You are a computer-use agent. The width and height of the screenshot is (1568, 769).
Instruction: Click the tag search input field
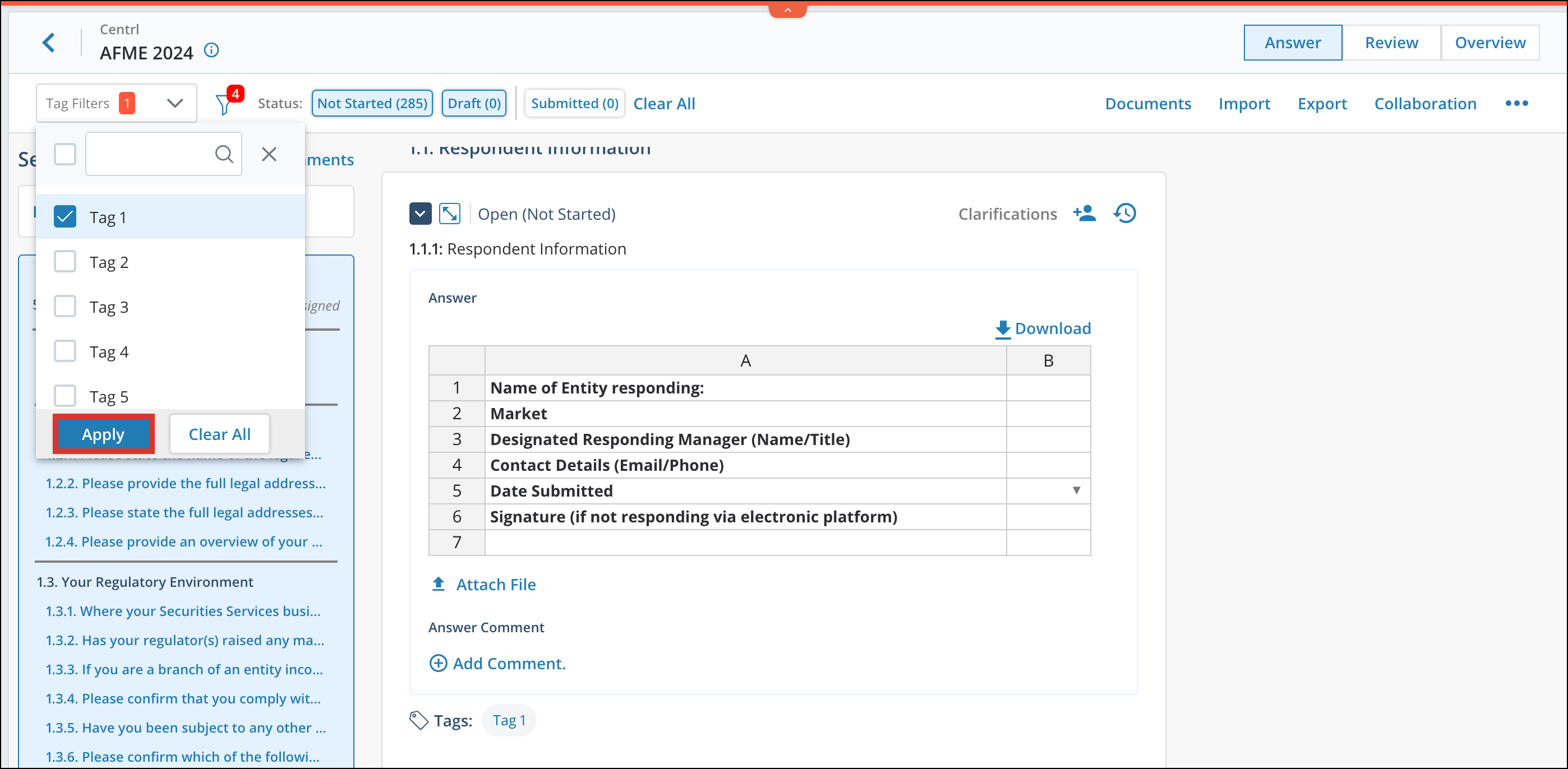pyautogui.click(x=152, y=154)
